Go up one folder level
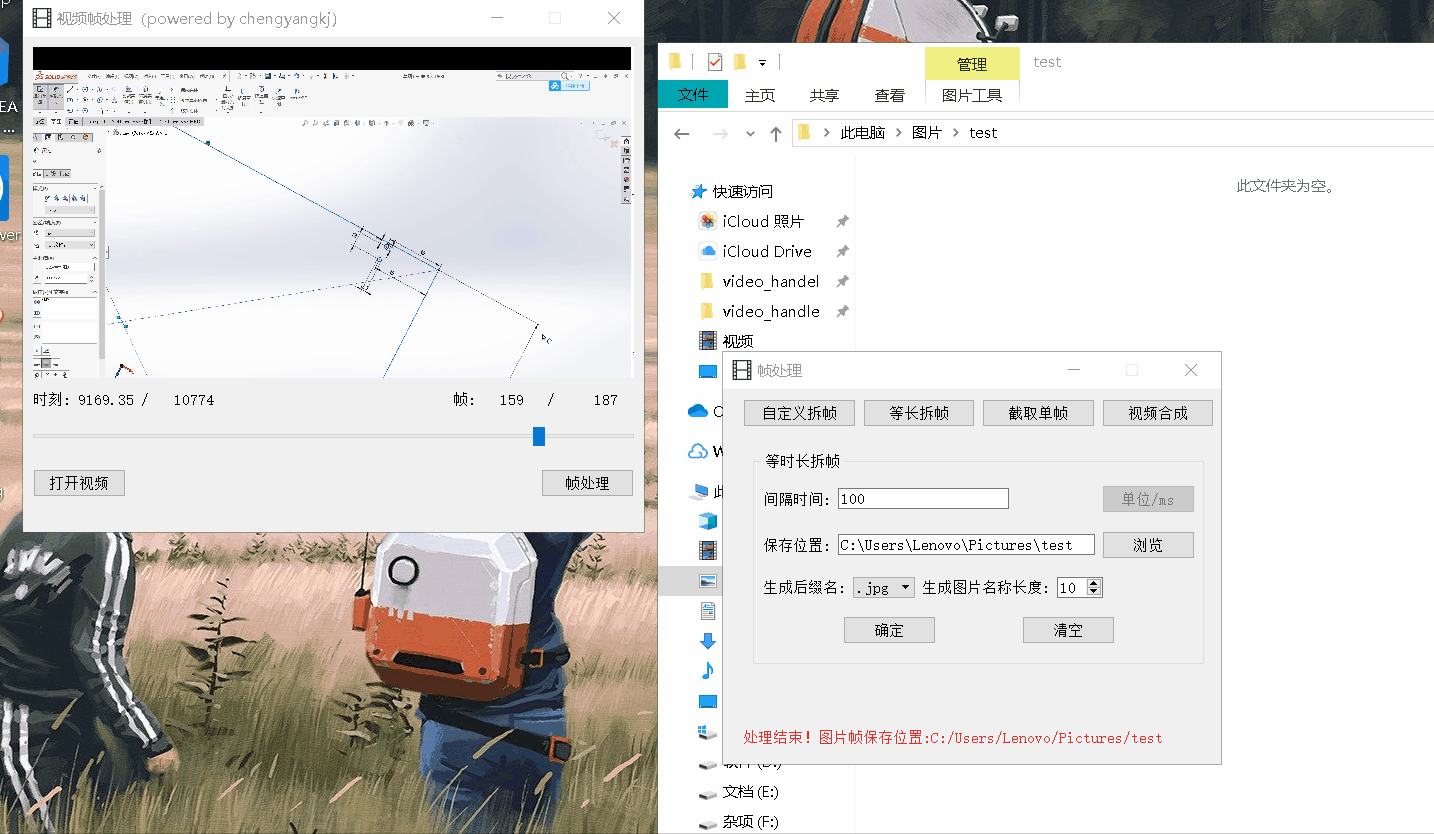Screen dimensions: 1434x834 click(776, 133)
